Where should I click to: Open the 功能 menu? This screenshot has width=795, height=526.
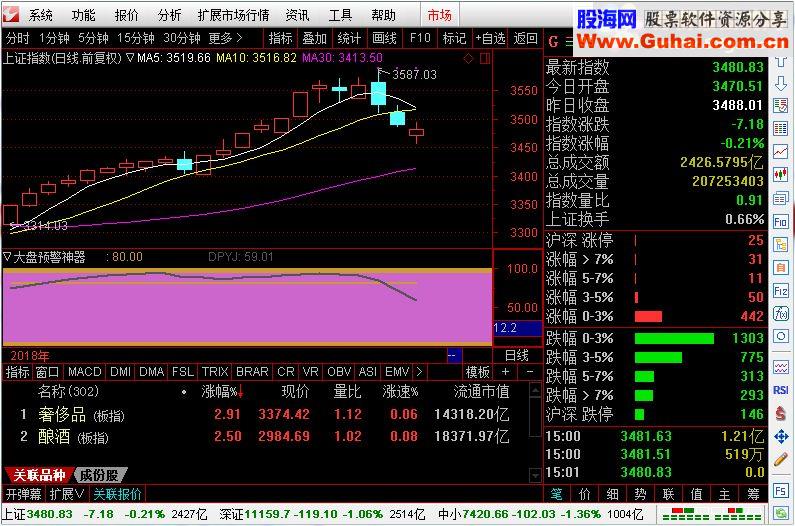click(x=83, y=15)
